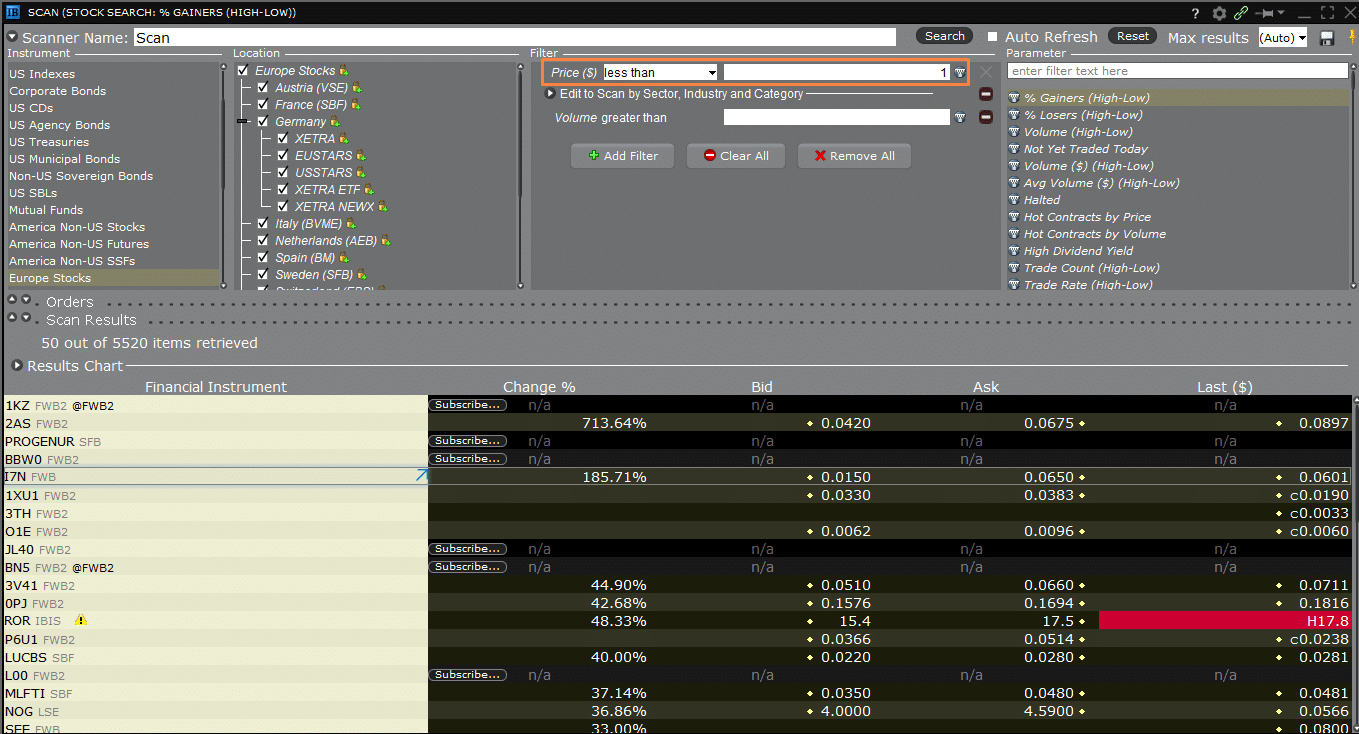
Task: Click the Last ($) column header
Action: click(1225, 387)
